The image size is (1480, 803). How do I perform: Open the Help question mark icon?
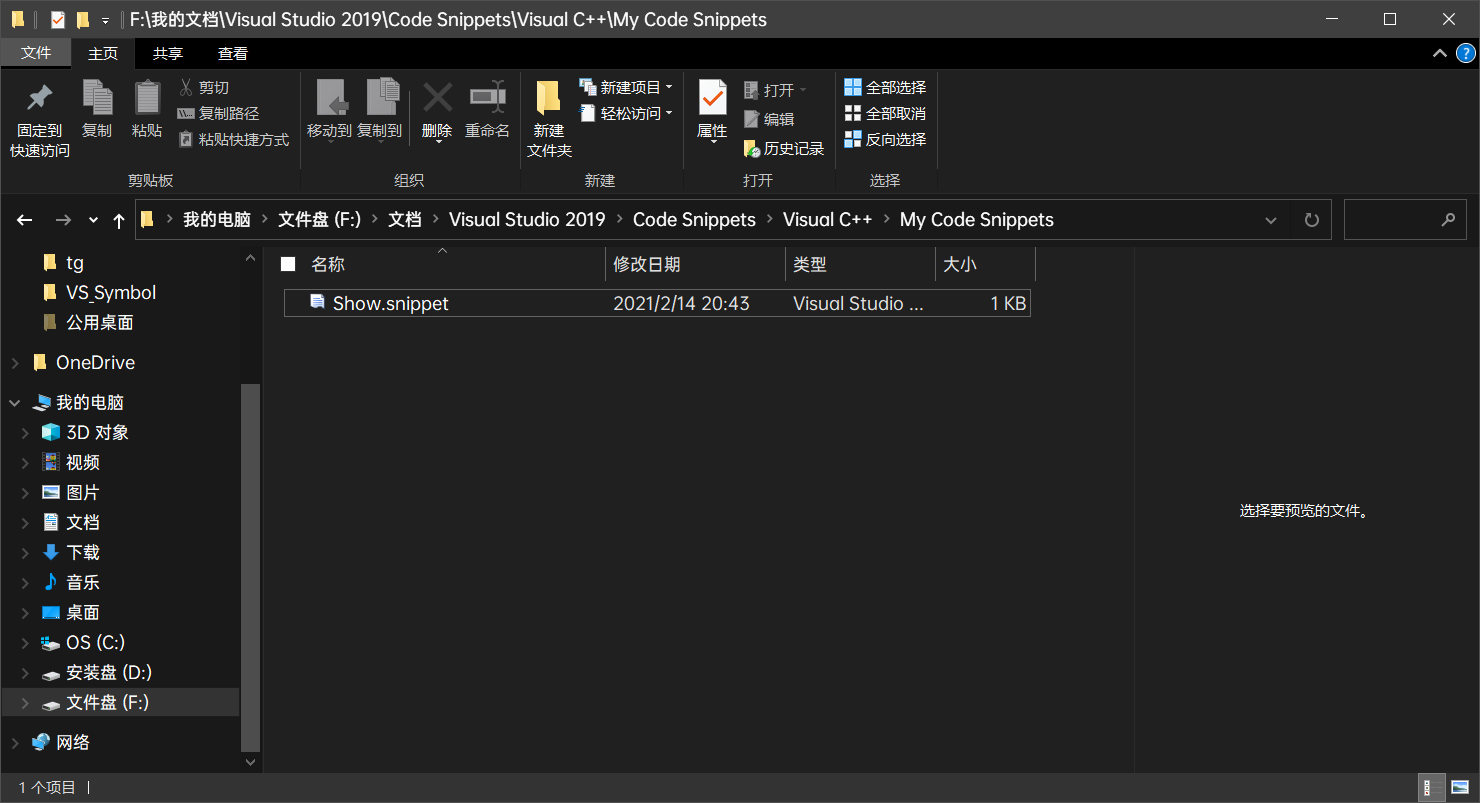click(1465, 54)
